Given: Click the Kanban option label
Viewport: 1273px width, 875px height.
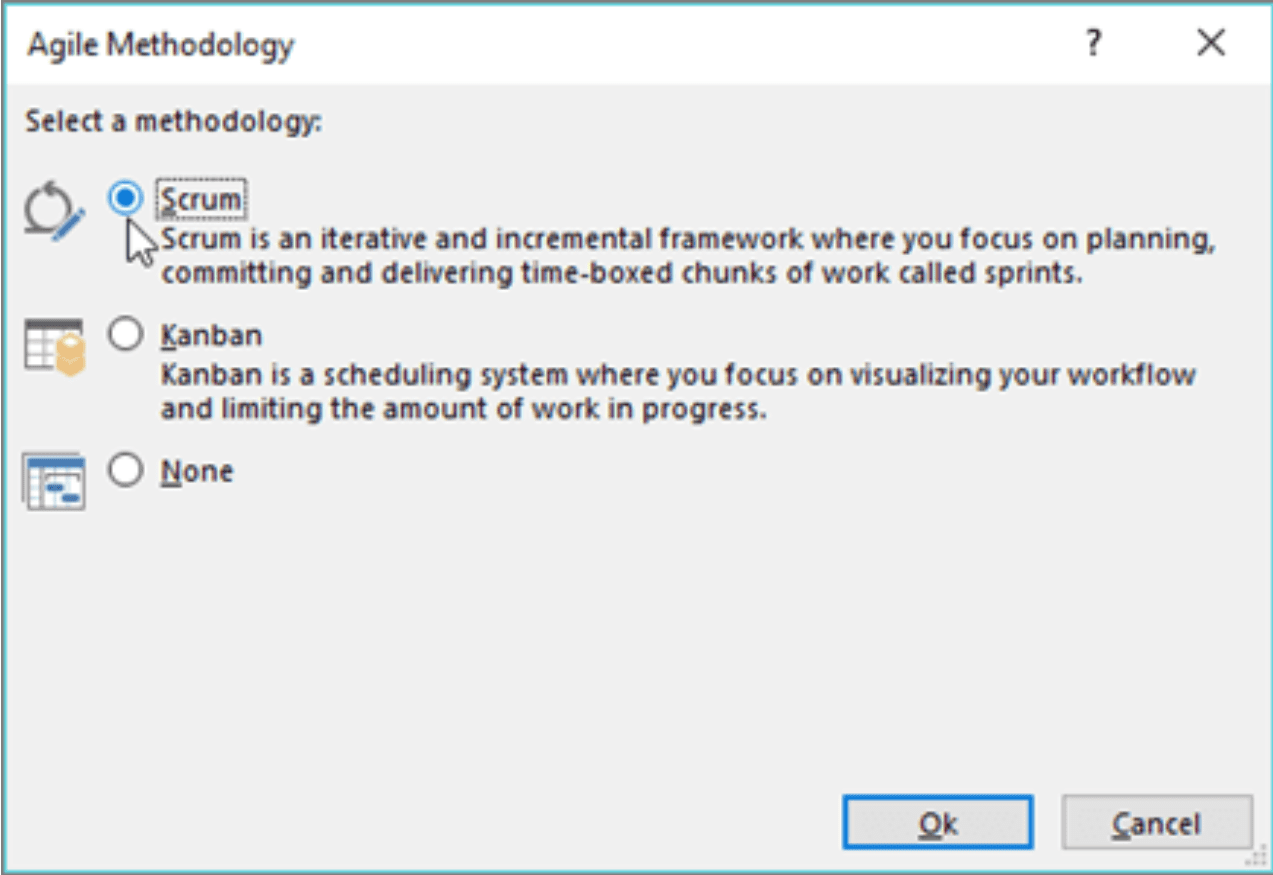Looking at the screenshot, I should click(211, 335).
